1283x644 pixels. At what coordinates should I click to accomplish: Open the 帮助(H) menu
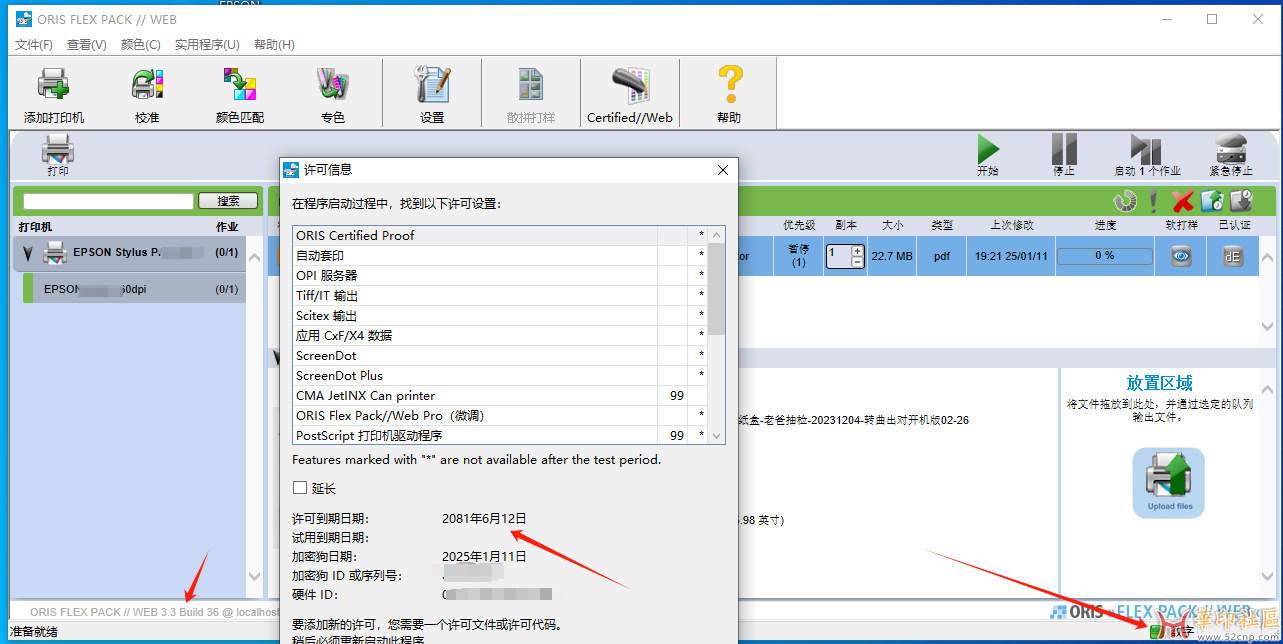274,45
